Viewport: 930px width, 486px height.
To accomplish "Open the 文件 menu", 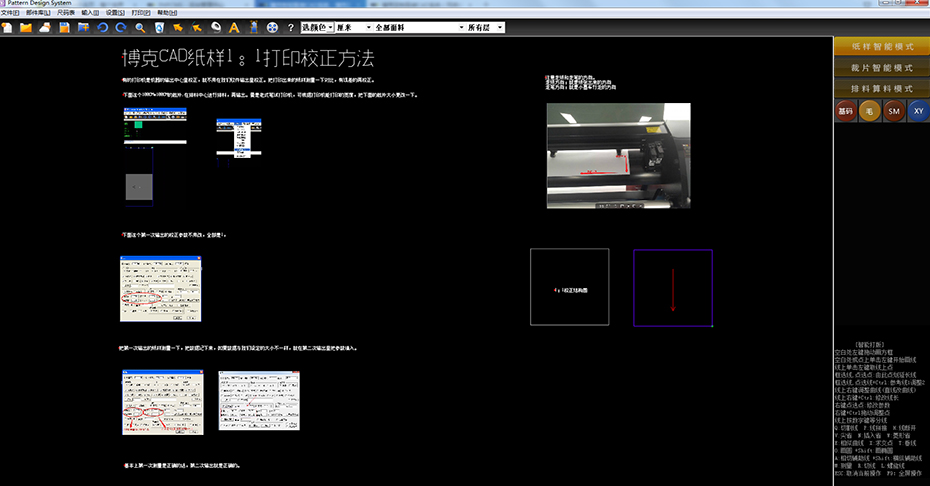I will [x=10, y=13].
